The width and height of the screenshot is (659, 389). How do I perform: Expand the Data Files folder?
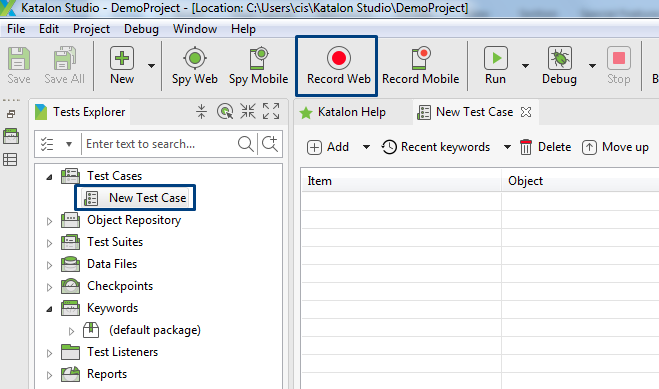pos(49,265)
